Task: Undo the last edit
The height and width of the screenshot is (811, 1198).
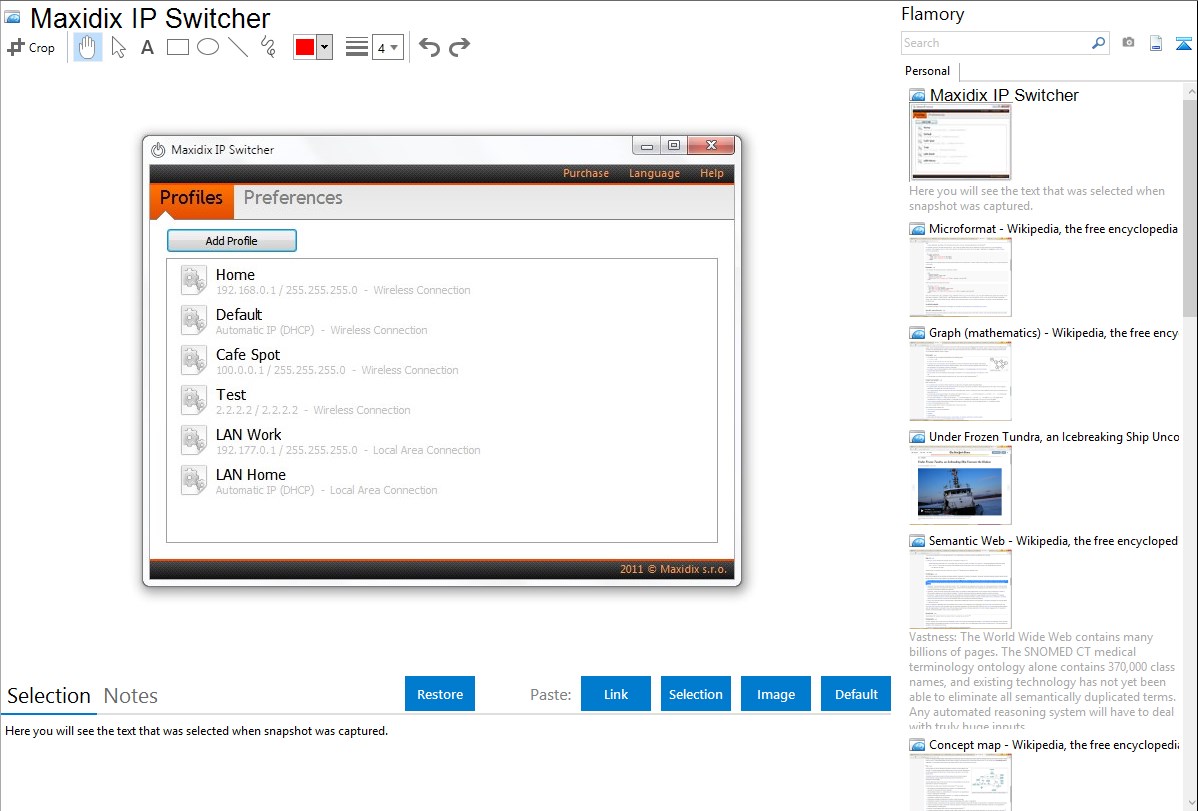Action: 429,47
